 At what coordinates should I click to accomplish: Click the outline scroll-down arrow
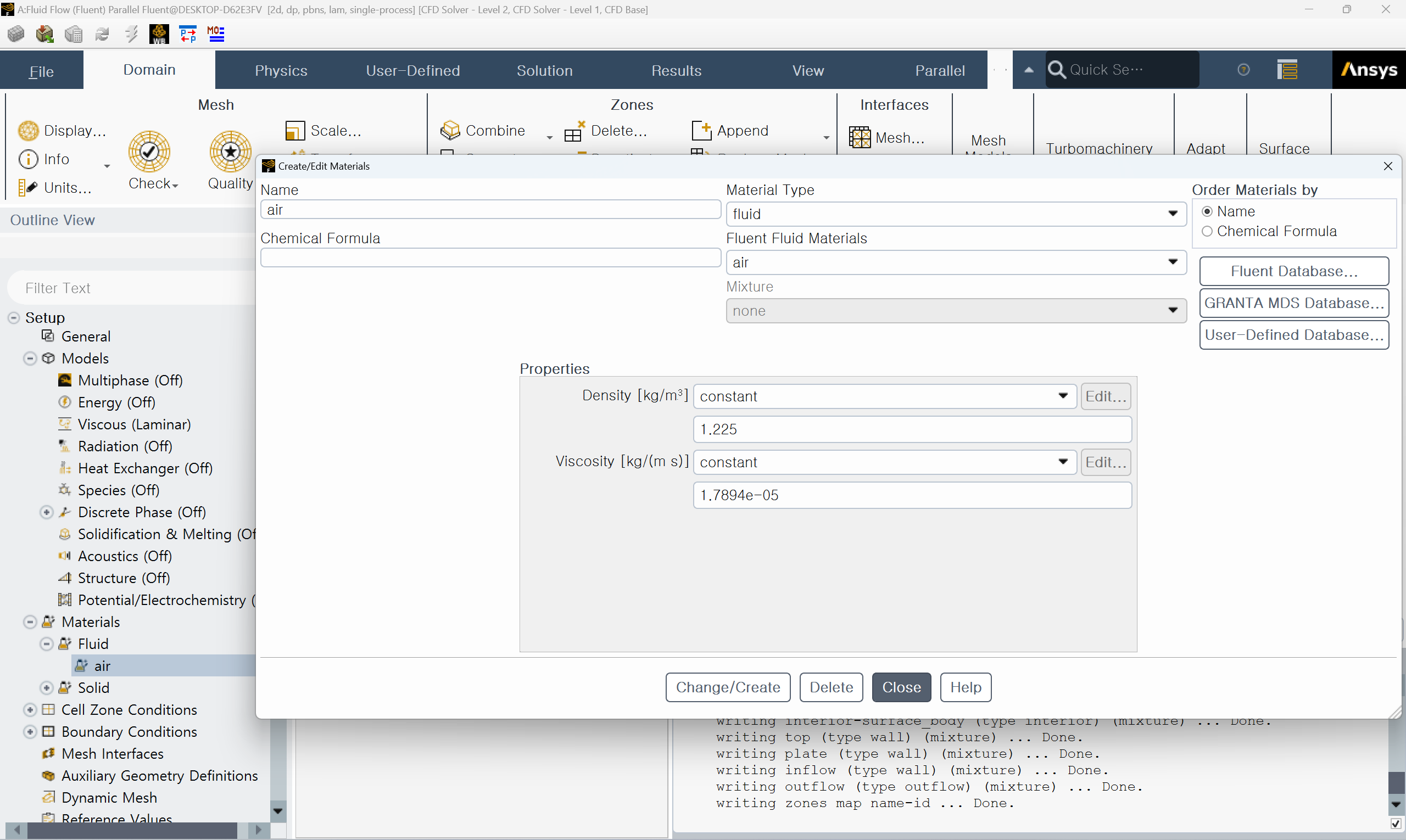click(x=277, y=811)
